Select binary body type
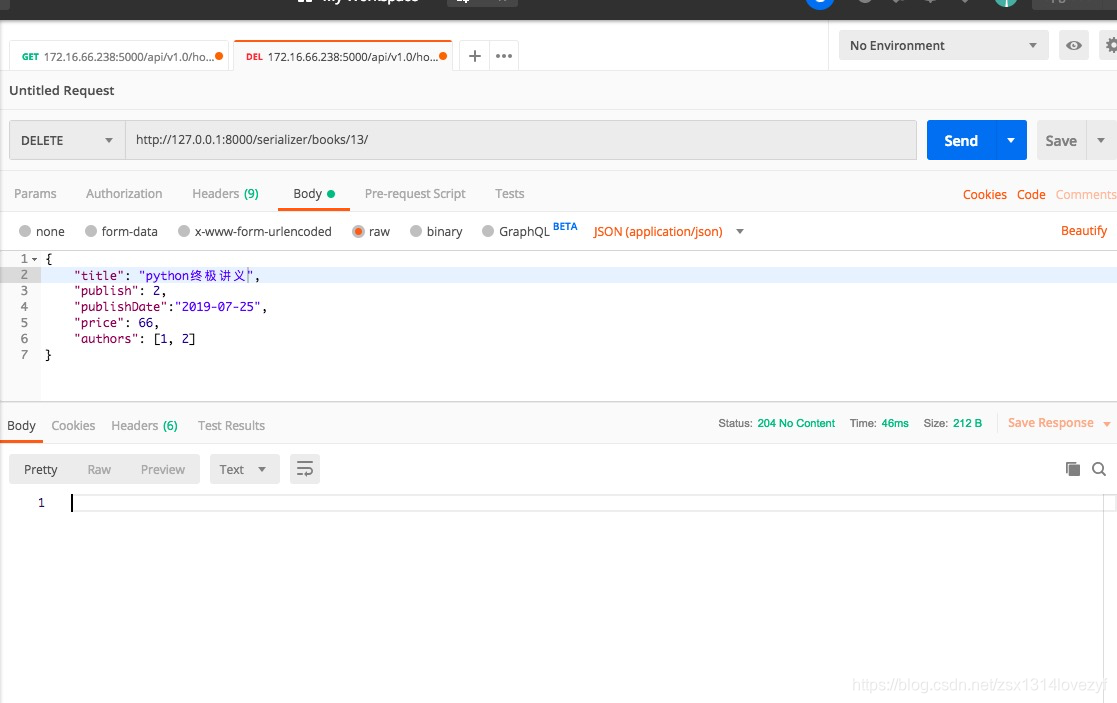This screenshot has height=703, width=1117. (x=436, y=231)
